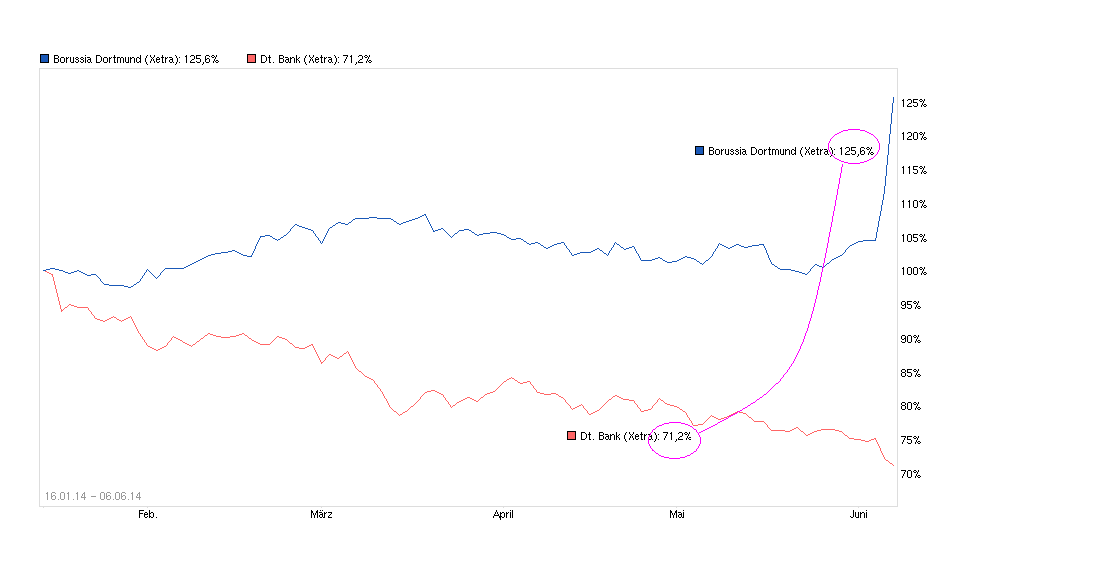The width and height of the screenshot is (1101, 573).
Task: Click the 100% label on the percentage axis
Action: (x=913, y=272)
